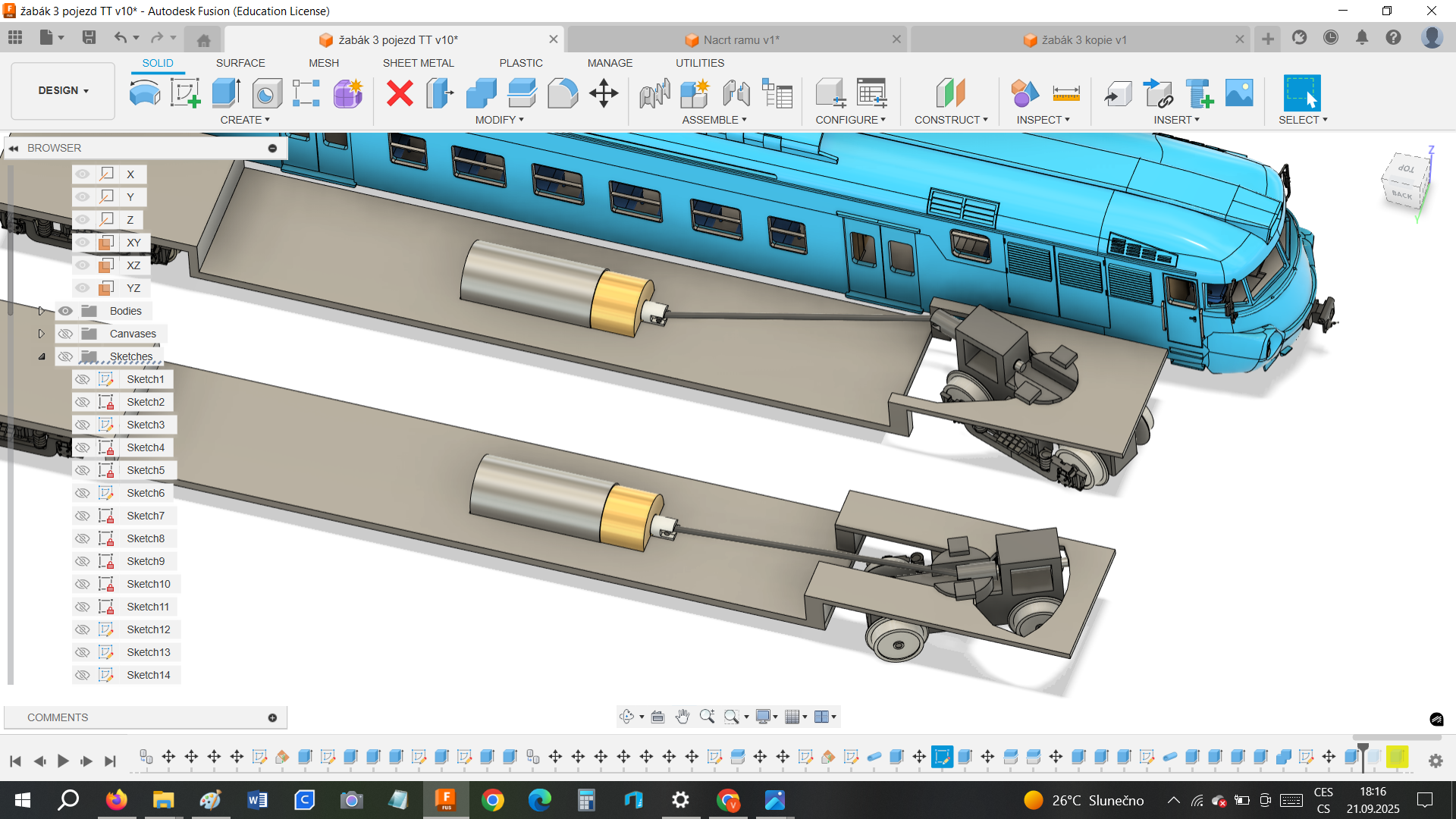Click the Measure ruler icon

(1065, 93)
